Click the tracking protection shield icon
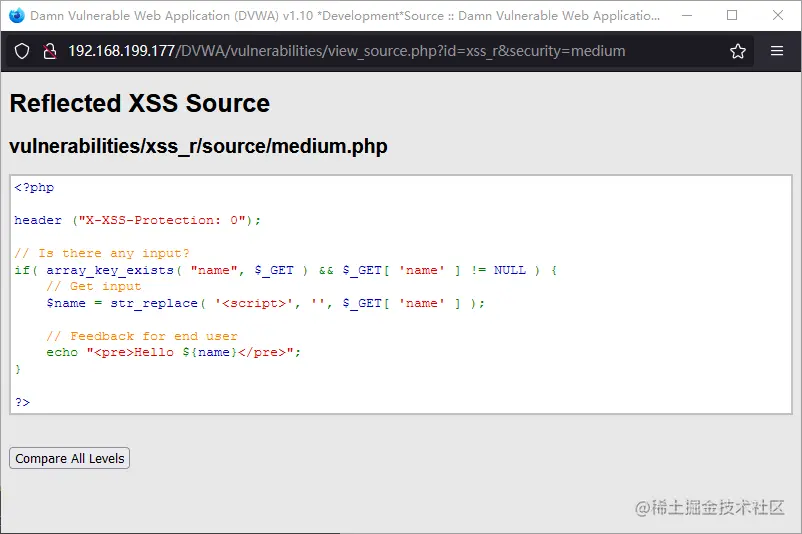Screen dimensions: 802x534 (x=22, y=51)
